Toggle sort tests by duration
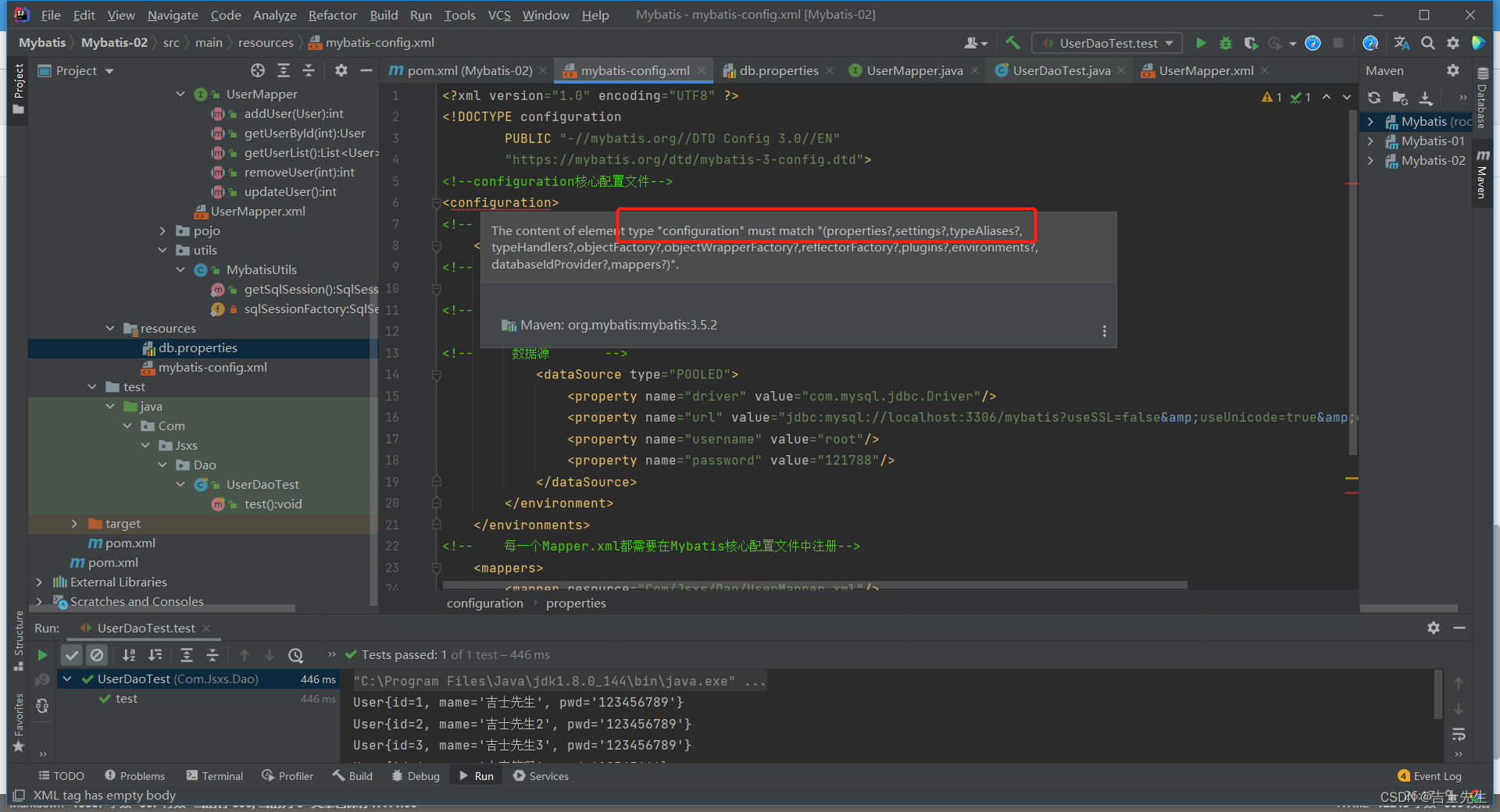Screen dimensions: 1500x812 coord(155,655)
